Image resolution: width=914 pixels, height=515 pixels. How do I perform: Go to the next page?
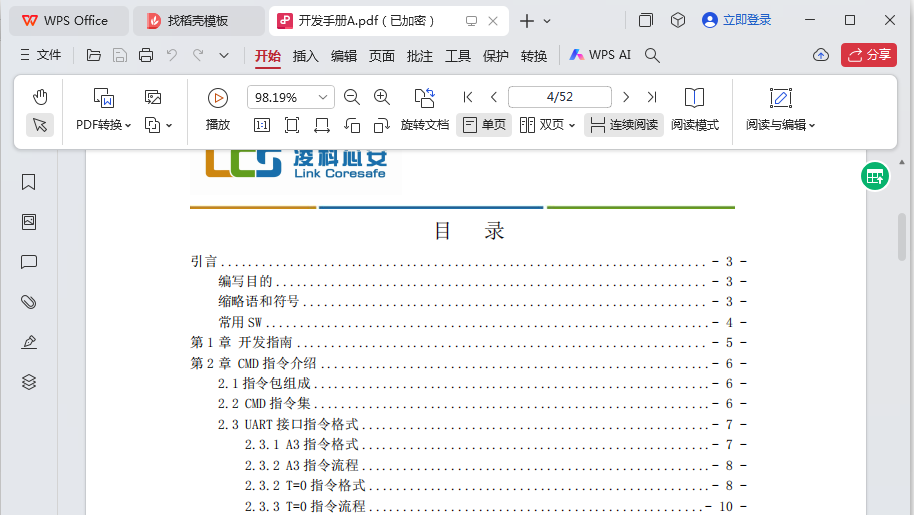(x=626, y=97)
